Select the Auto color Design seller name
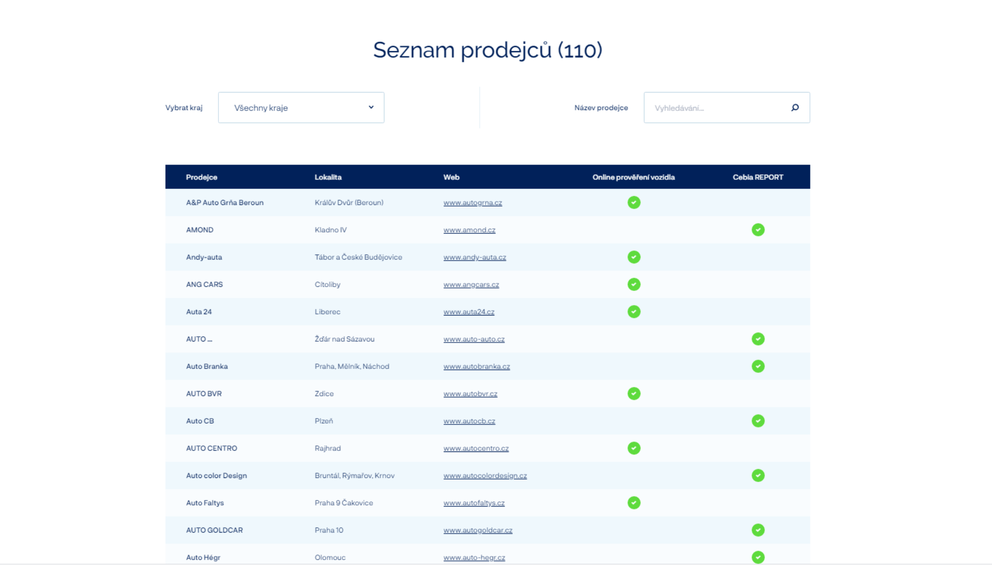 click(x=216, y=475)
